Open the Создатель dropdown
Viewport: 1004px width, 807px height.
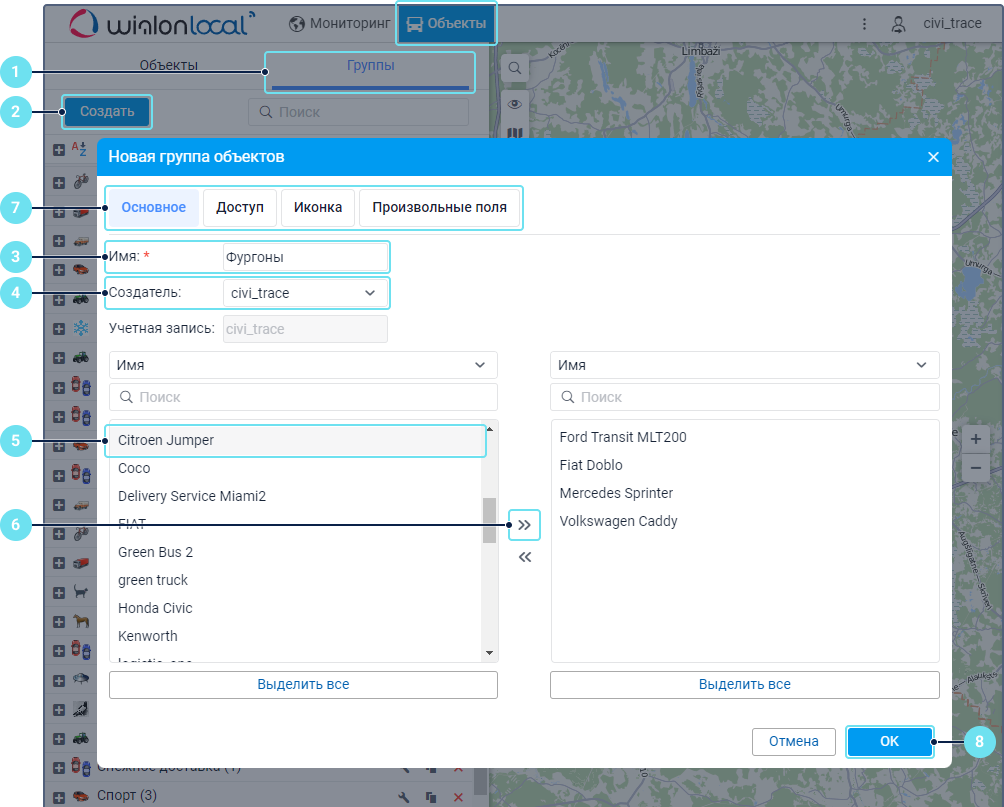coord(304,293)
